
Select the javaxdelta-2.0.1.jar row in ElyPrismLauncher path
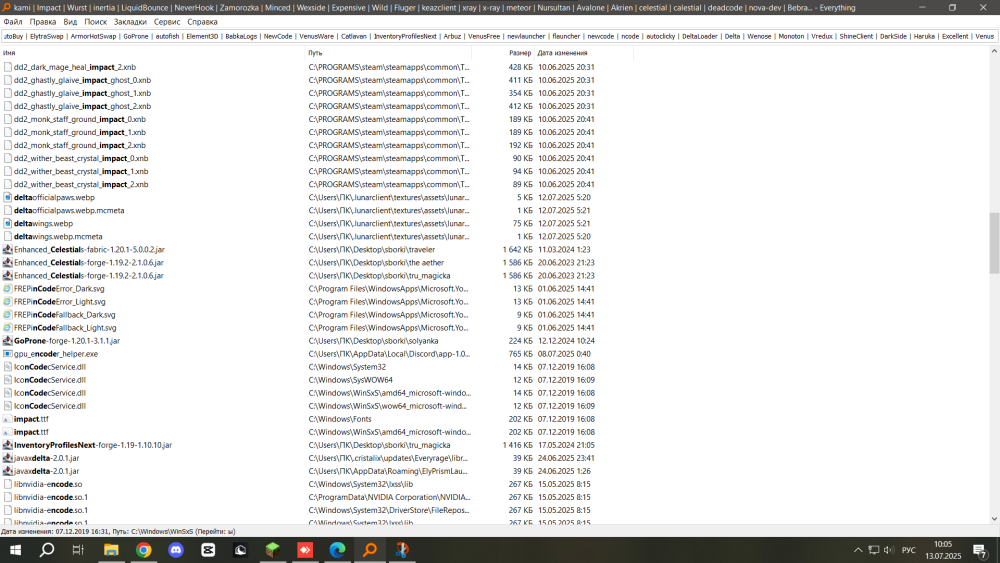[x=47, y=471]
